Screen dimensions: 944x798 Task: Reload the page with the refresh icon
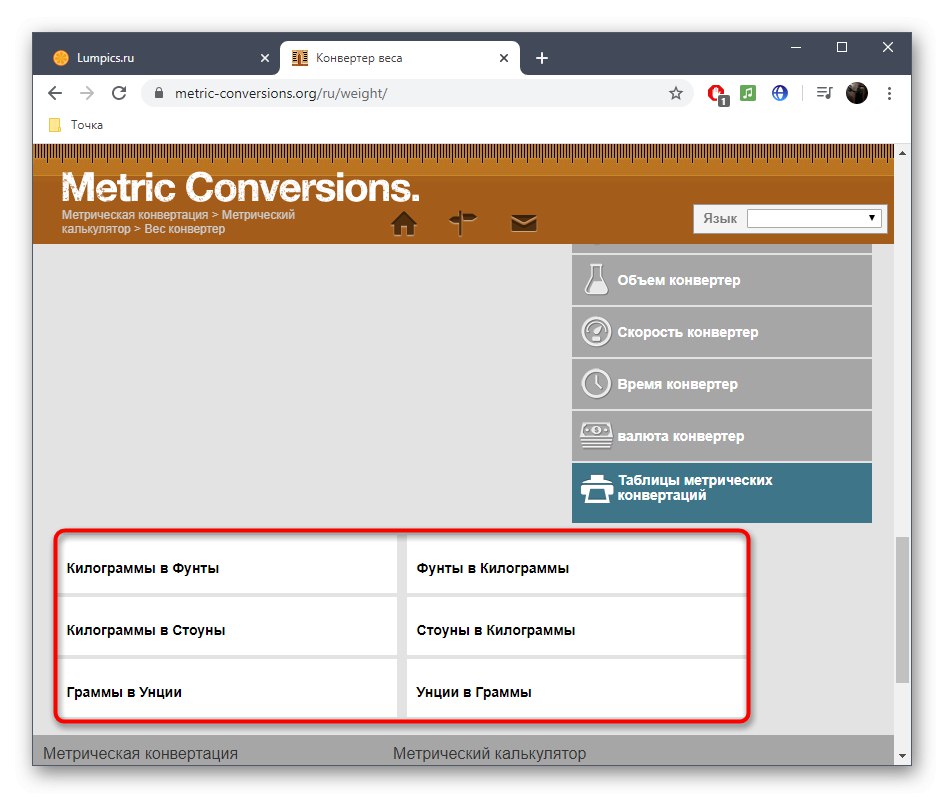119,93
